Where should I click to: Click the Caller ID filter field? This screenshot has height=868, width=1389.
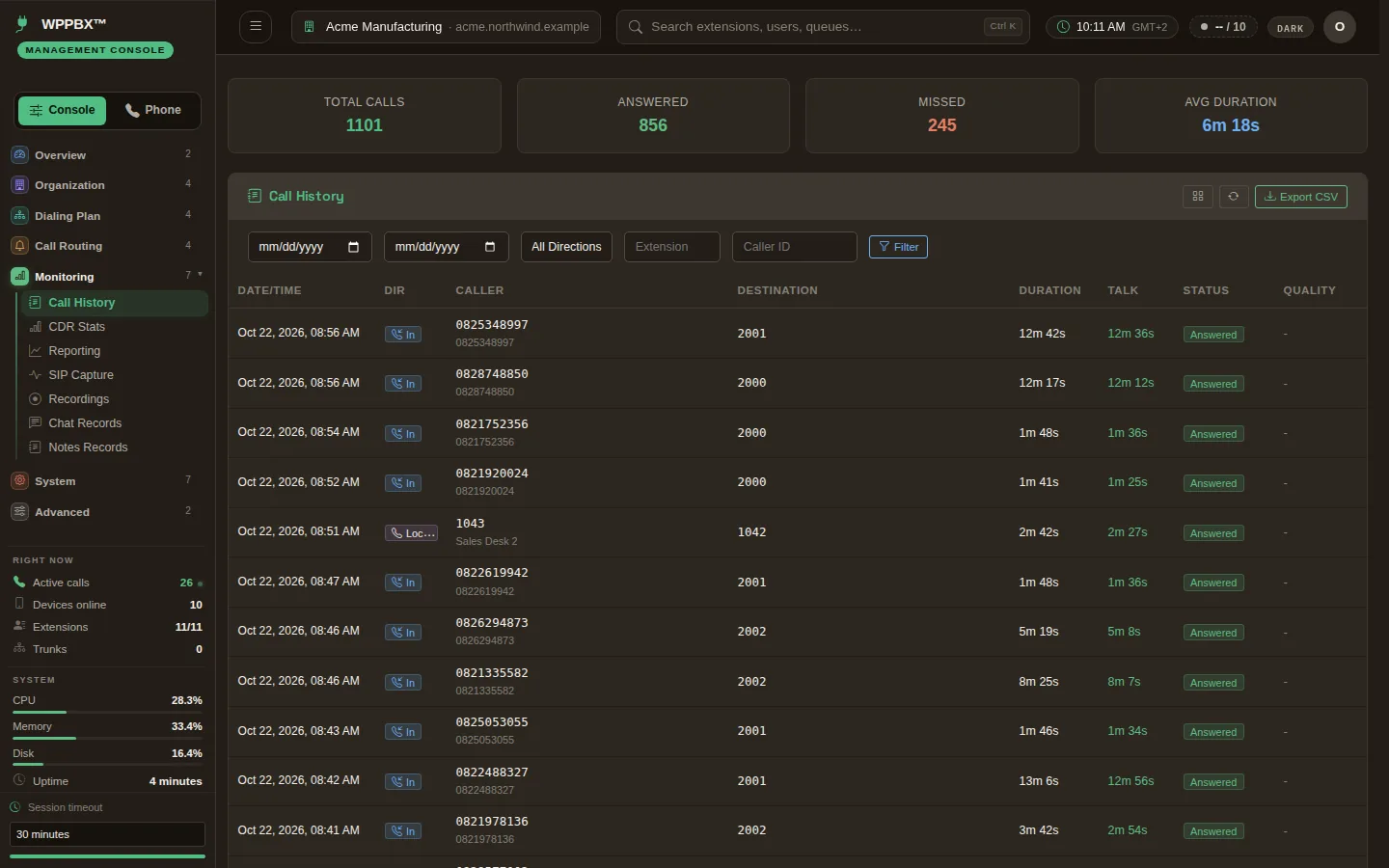click(794, 247)
